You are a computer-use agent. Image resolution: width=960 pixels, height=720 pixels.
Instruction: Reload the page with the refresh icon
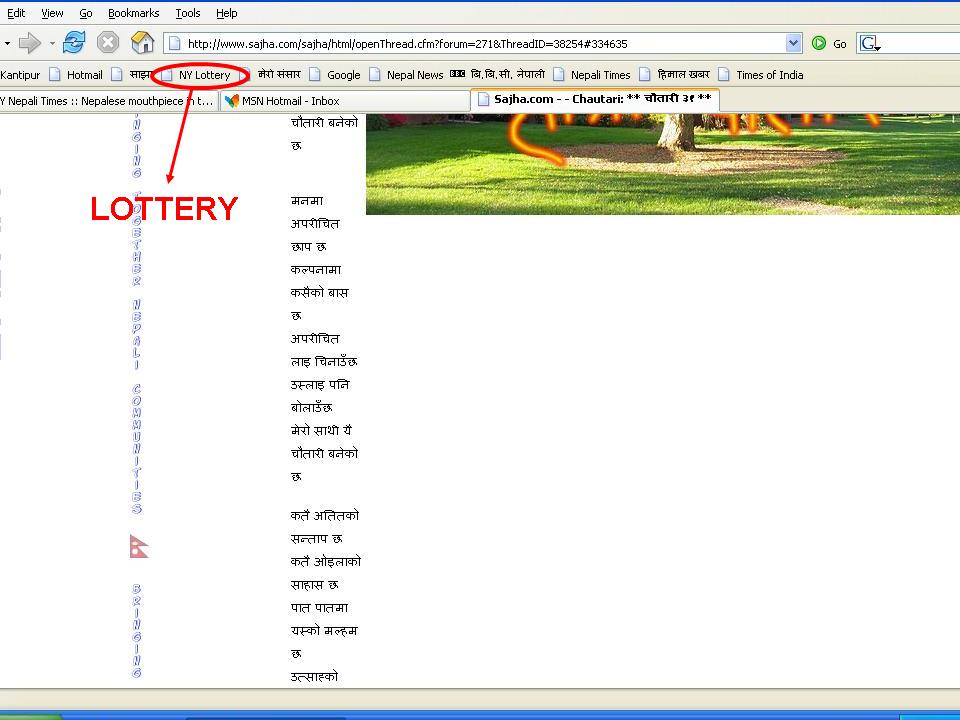coord(74,43)
